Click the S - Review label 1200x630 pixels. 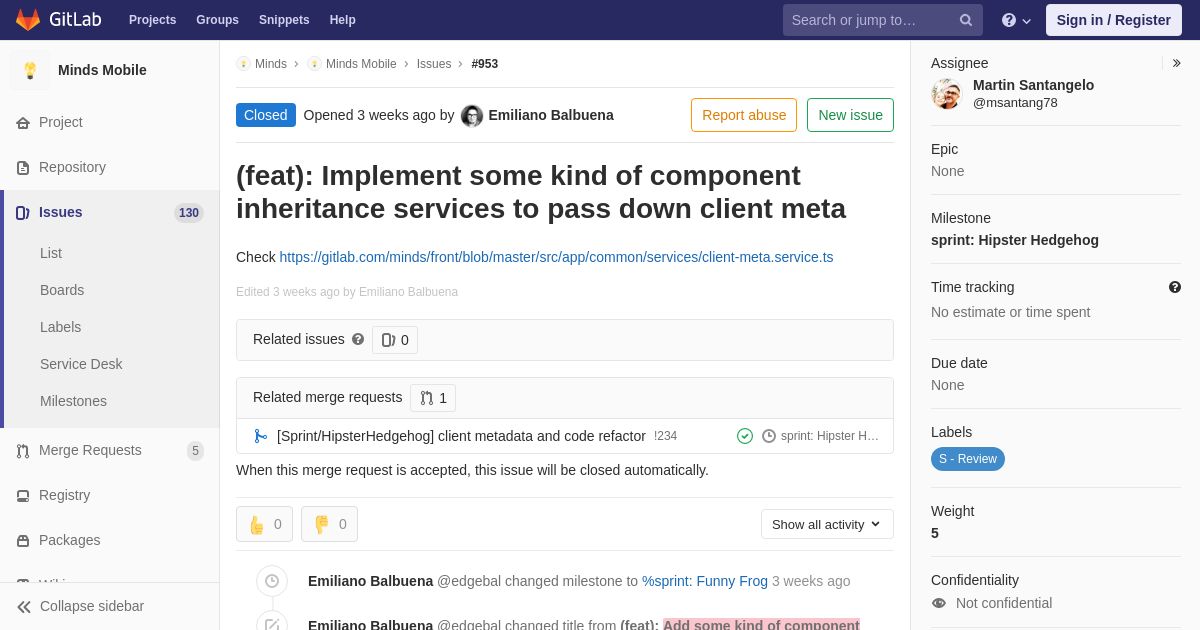pos(968,459)
